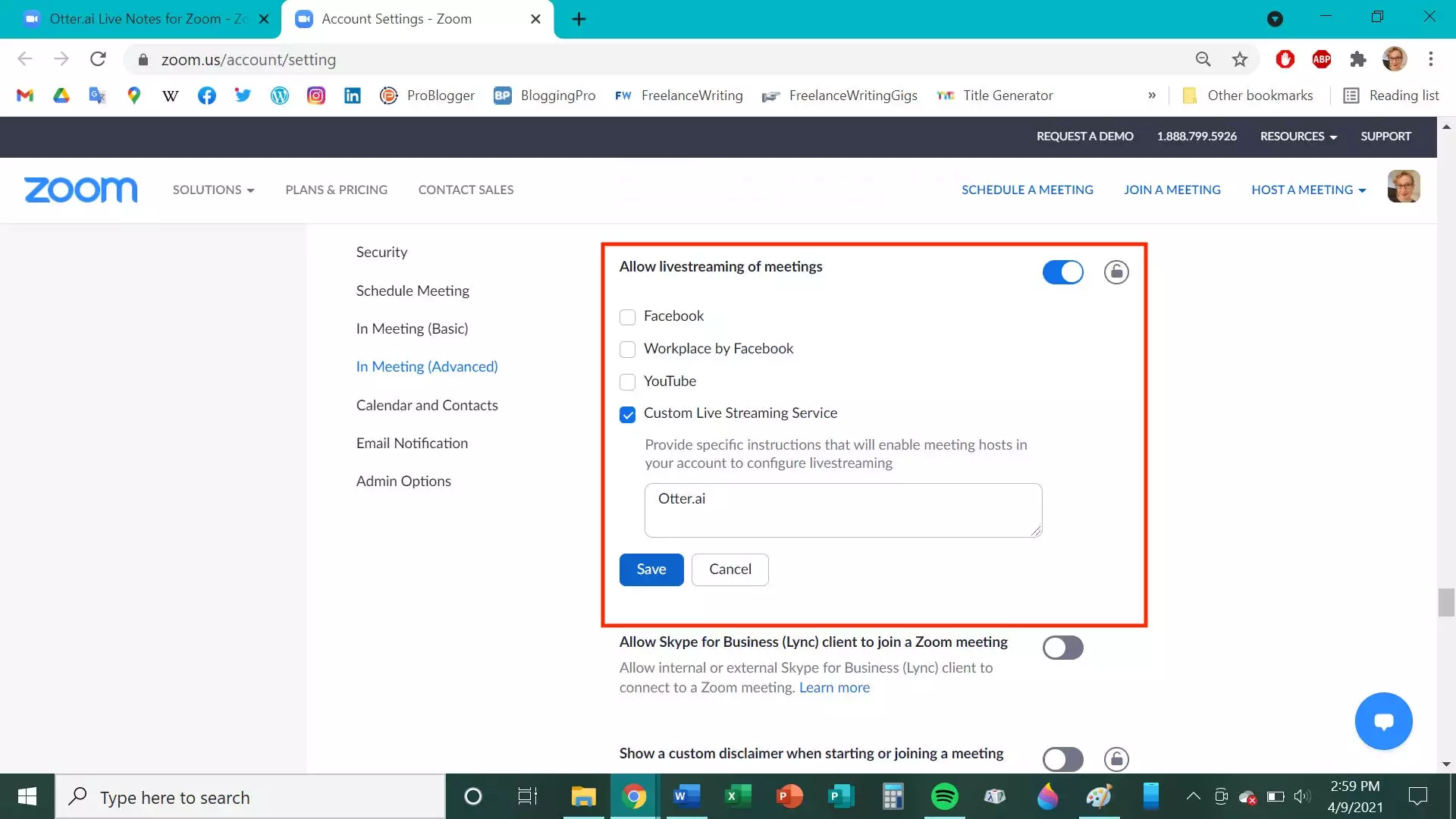Open Chrome's three-dot menu
The width and height of the screenshot is (1456, 819).
[x=1431, y=59]
